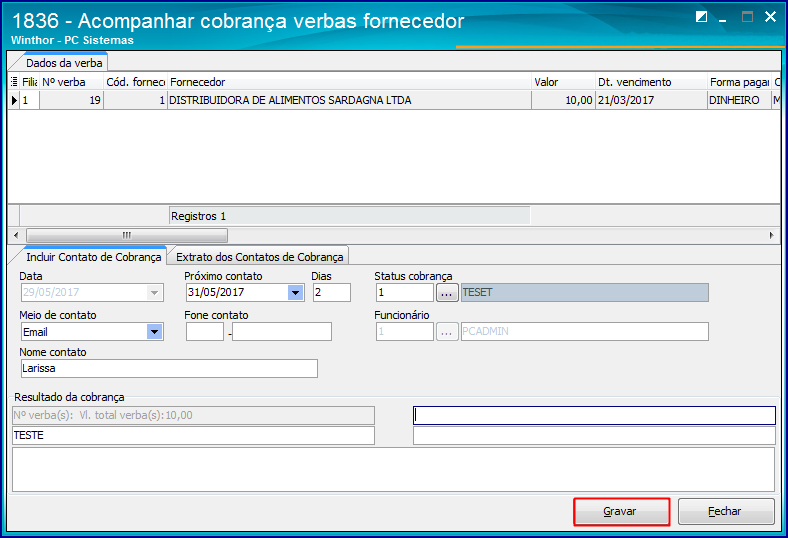
Task: Click the grid column selector icon
Action: [x=14, y=82]
